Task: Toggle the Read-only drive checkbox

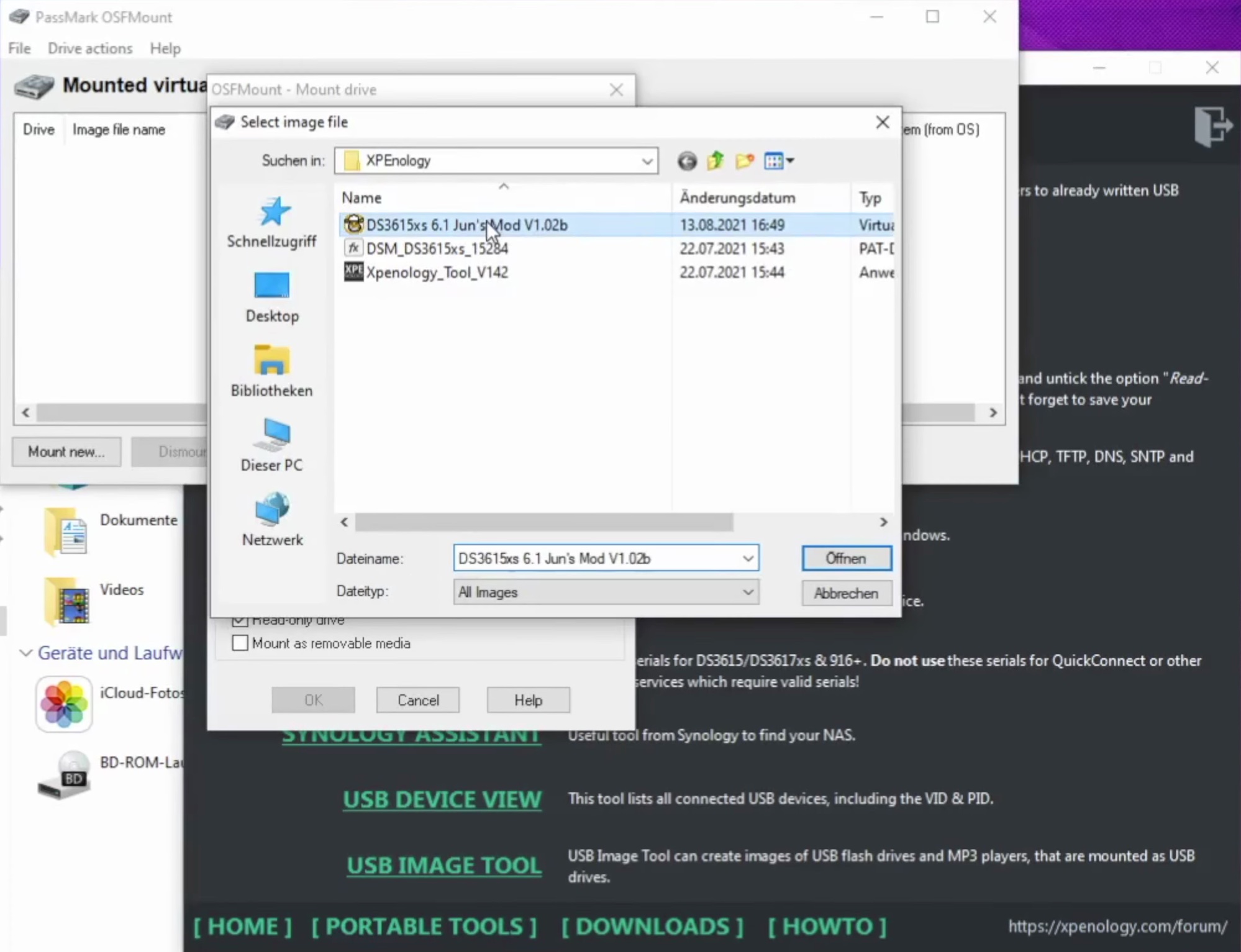Action: pos(240,620)
